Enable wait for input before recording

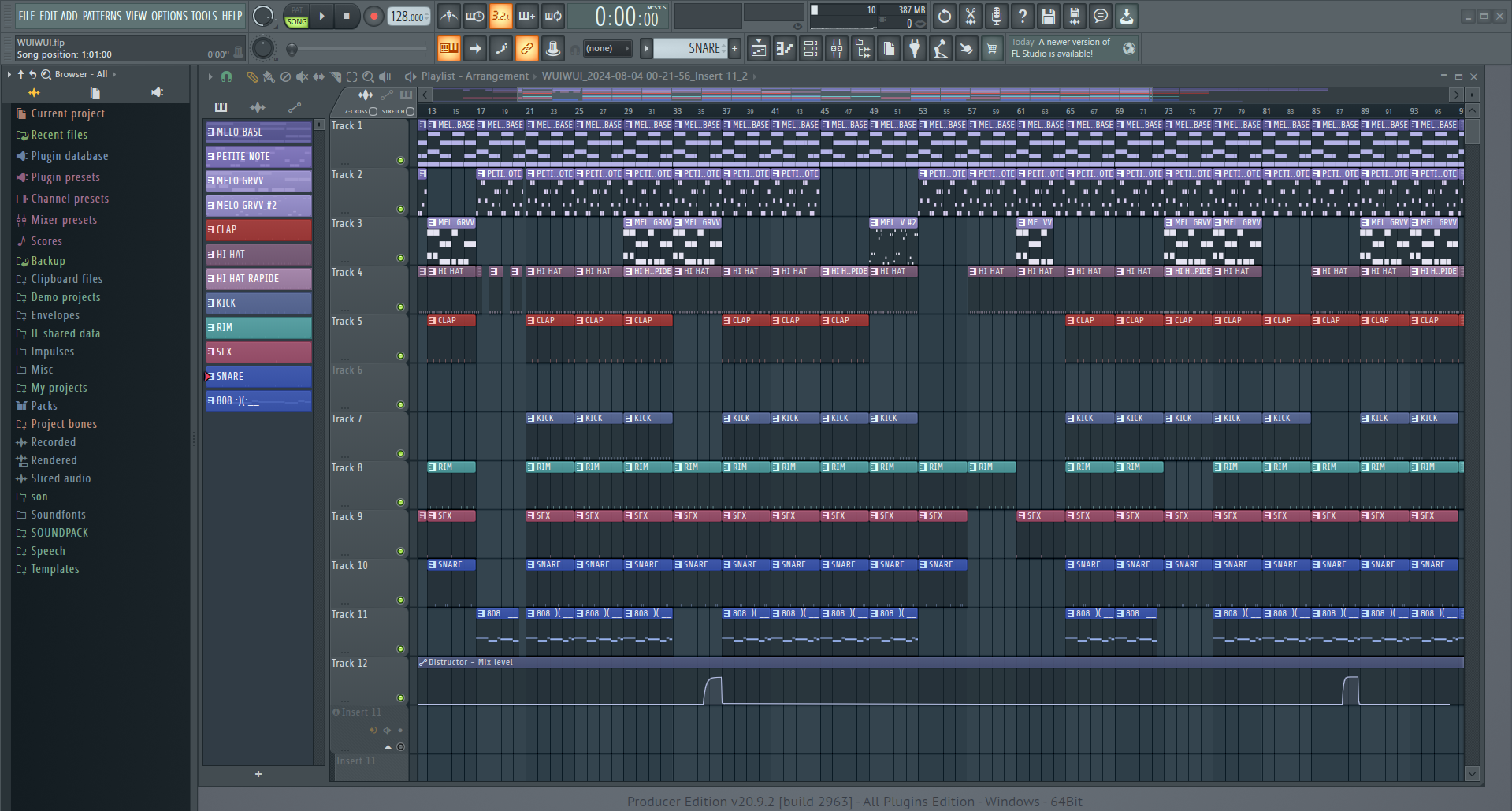(x=475, y=16)
